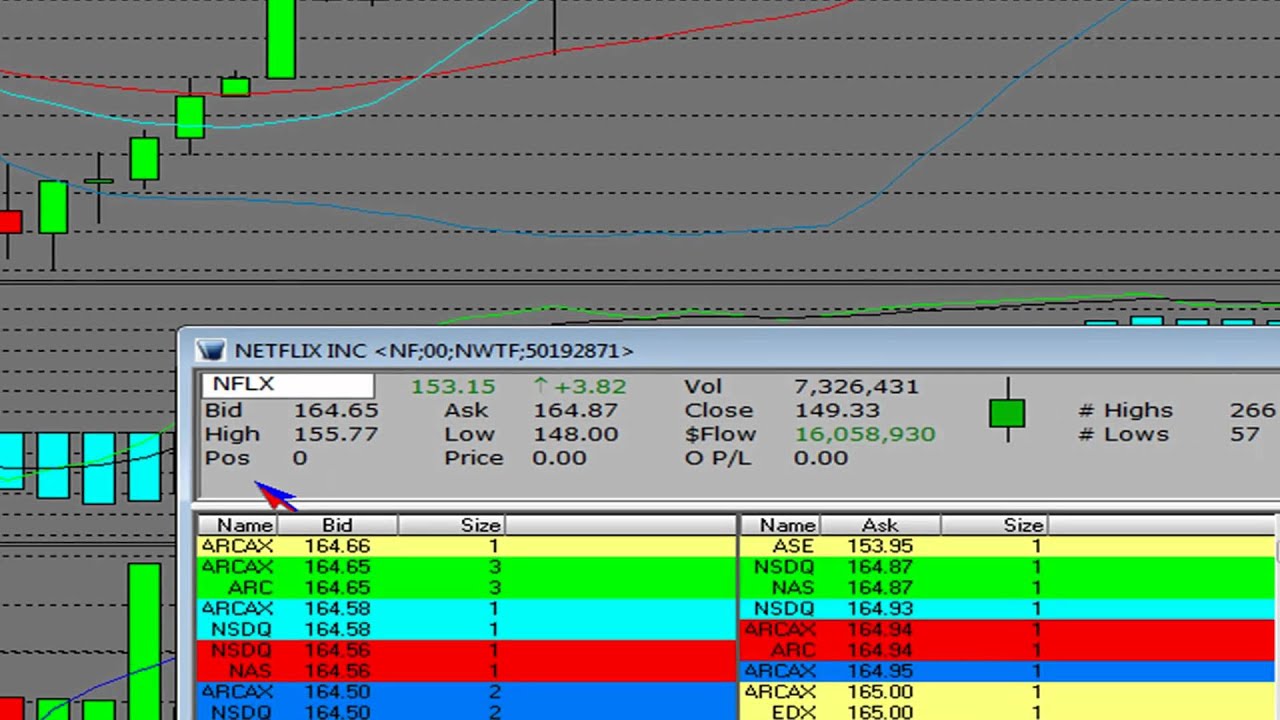Sort by the ask-side Size column header

coord(993,525)
